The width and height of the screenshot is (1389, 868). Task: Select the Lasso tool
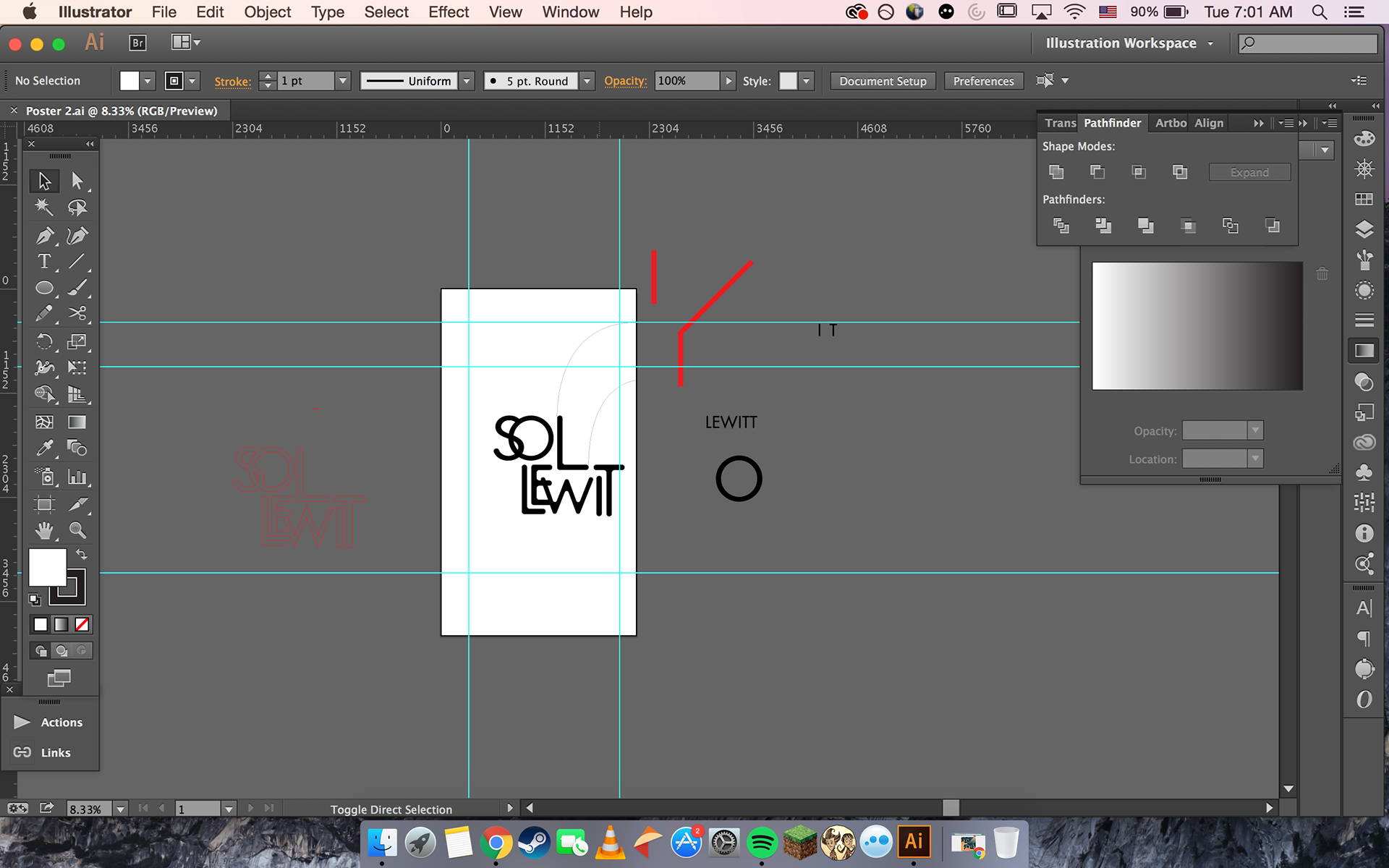(77, 208)
